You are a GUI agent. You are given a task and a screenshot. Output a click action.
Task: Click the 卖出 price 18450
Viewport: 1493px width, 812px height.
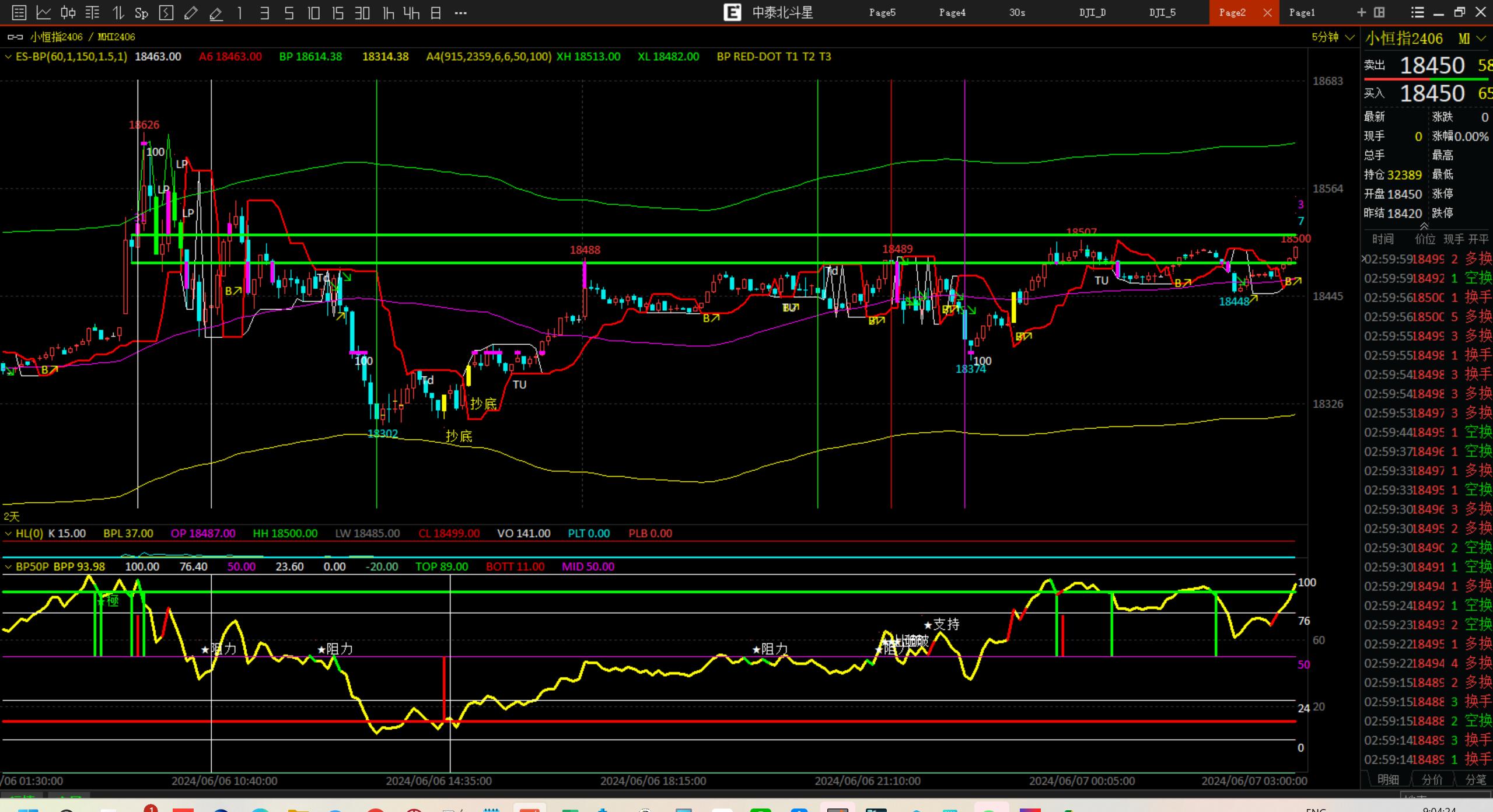click(x=1432, y=65)
